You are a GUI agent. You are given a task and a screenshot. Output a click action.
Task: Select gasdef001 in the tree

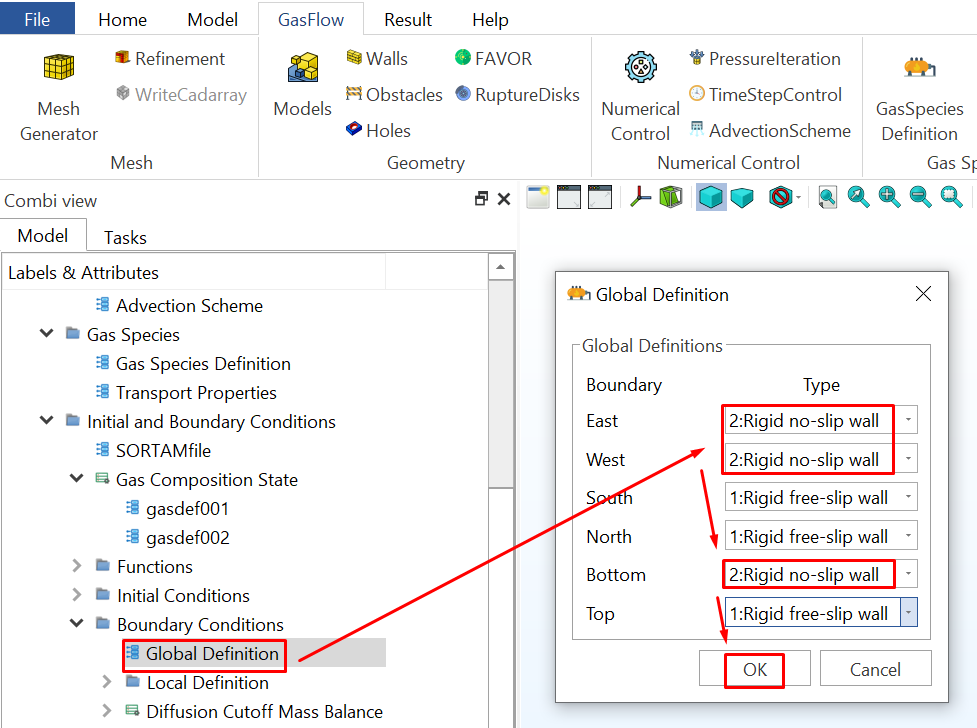tap(187, 509)
